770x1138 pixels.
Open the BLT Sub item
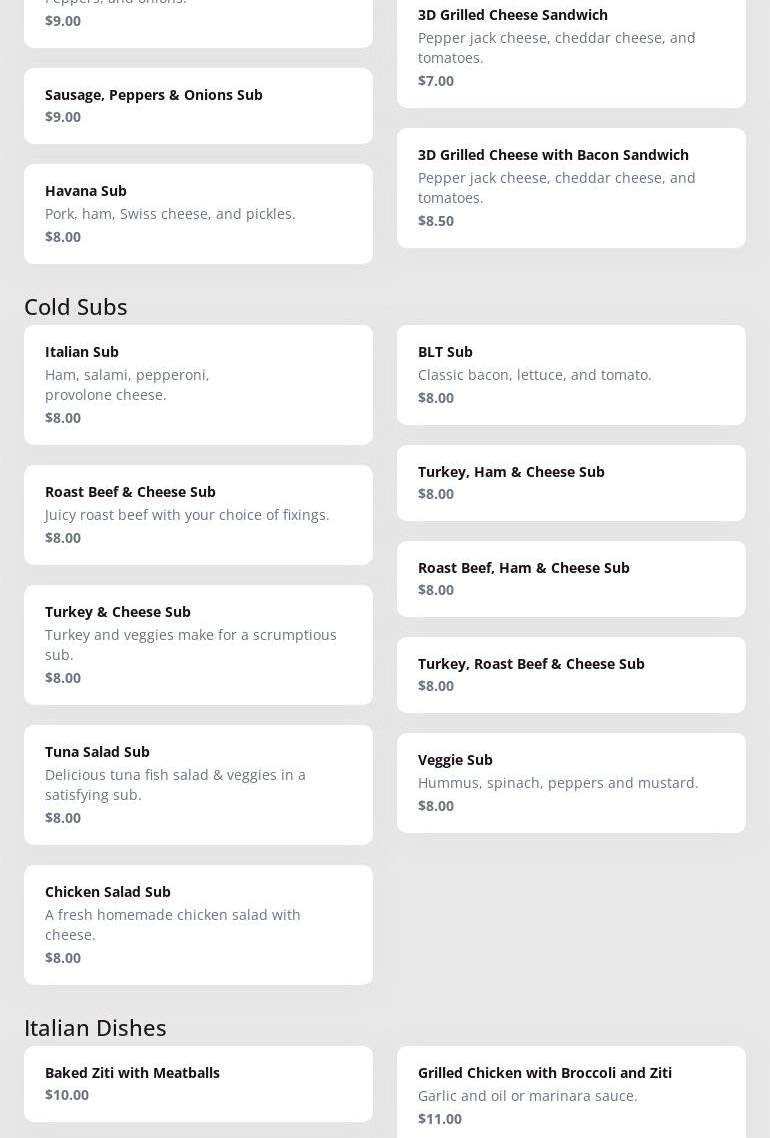point(570,374)
